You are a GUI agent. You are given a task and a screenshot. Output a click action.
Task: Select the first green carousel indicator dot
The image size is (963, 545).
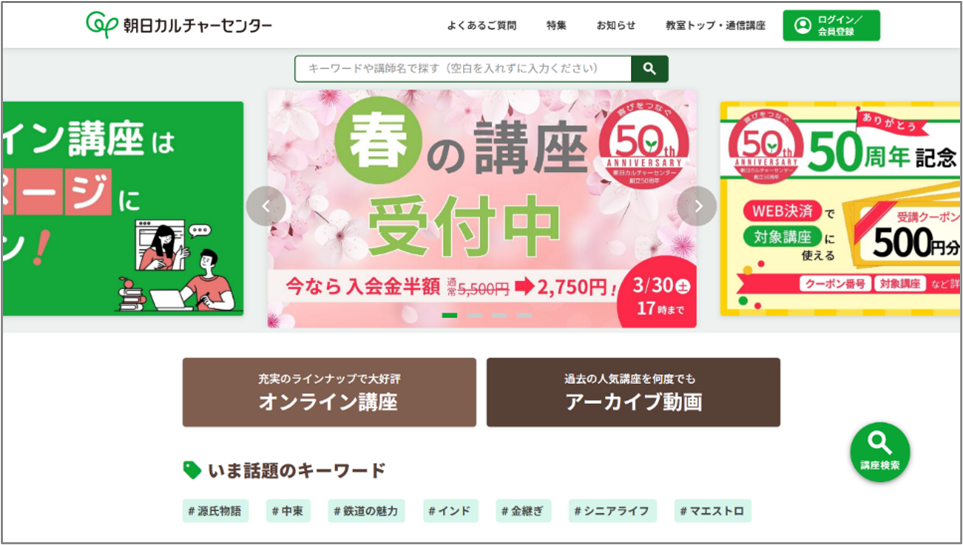coord(450,315)
